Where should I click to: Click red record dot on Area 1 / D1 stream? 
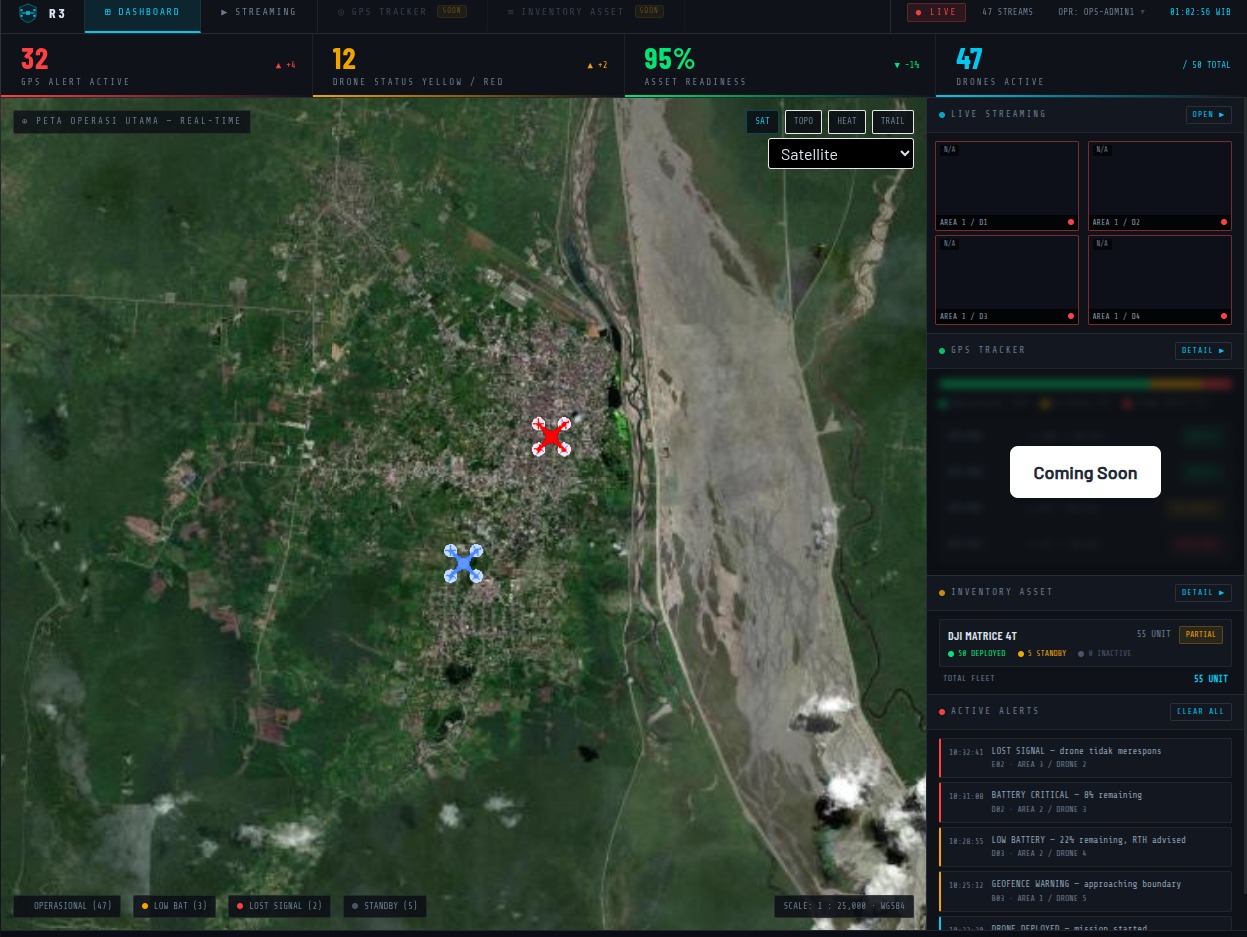(x=1070, y=222)
